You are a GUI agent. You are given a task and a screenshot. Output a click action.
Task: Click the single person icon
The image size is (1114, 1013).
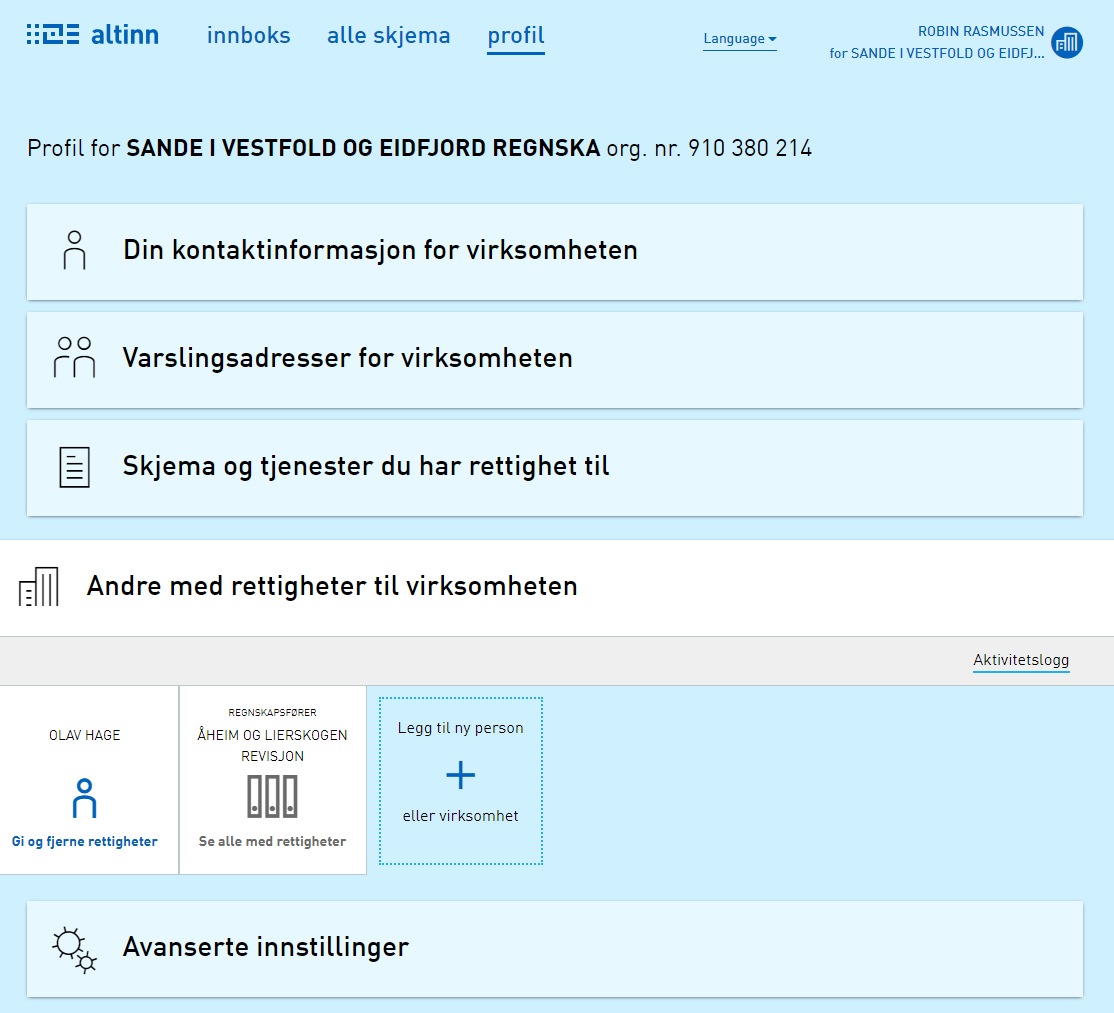[75, 250]
